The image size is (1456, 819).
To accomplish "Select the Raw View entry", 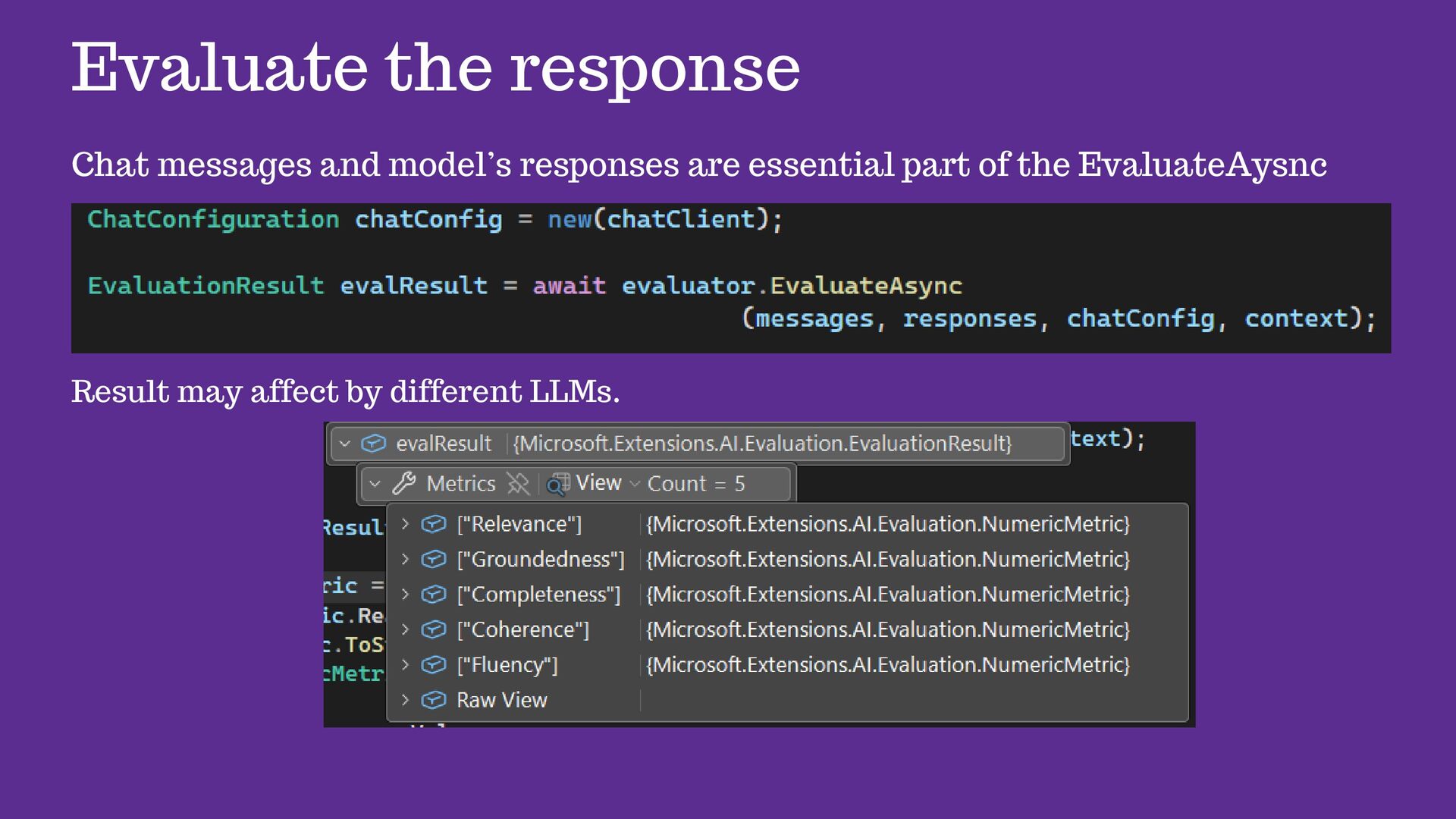I will [501, 700].
